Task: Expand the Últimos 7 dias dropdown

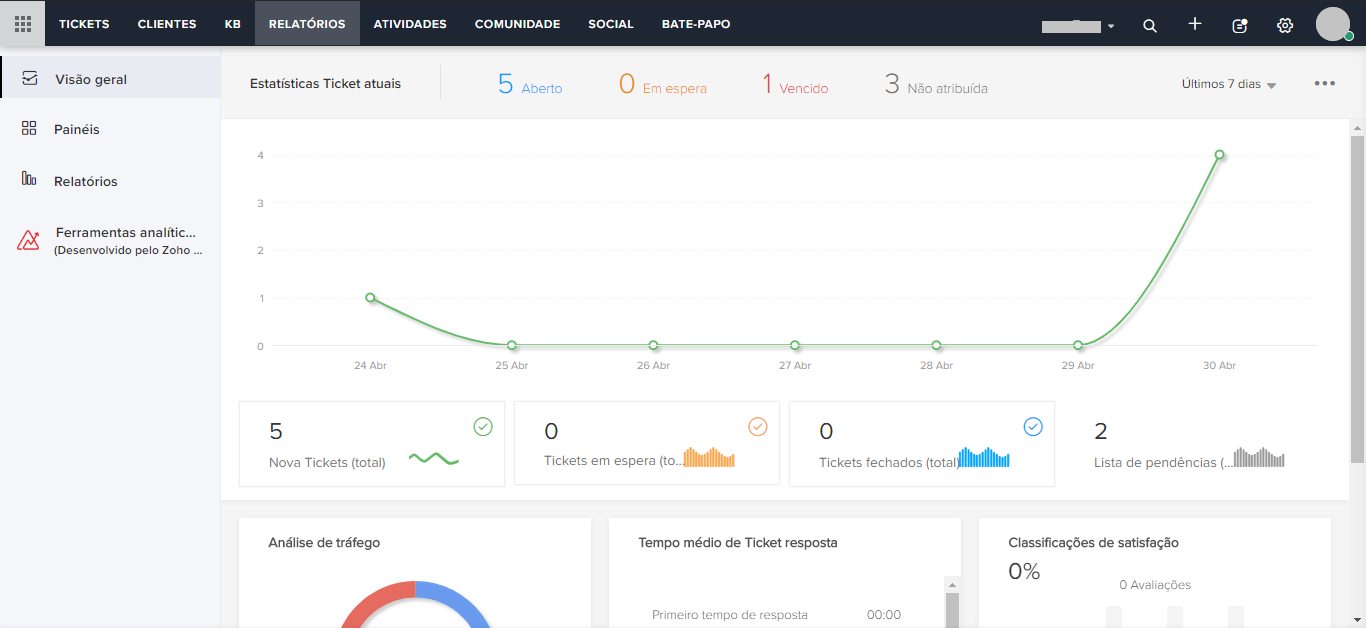Action: pos(1229,84)
